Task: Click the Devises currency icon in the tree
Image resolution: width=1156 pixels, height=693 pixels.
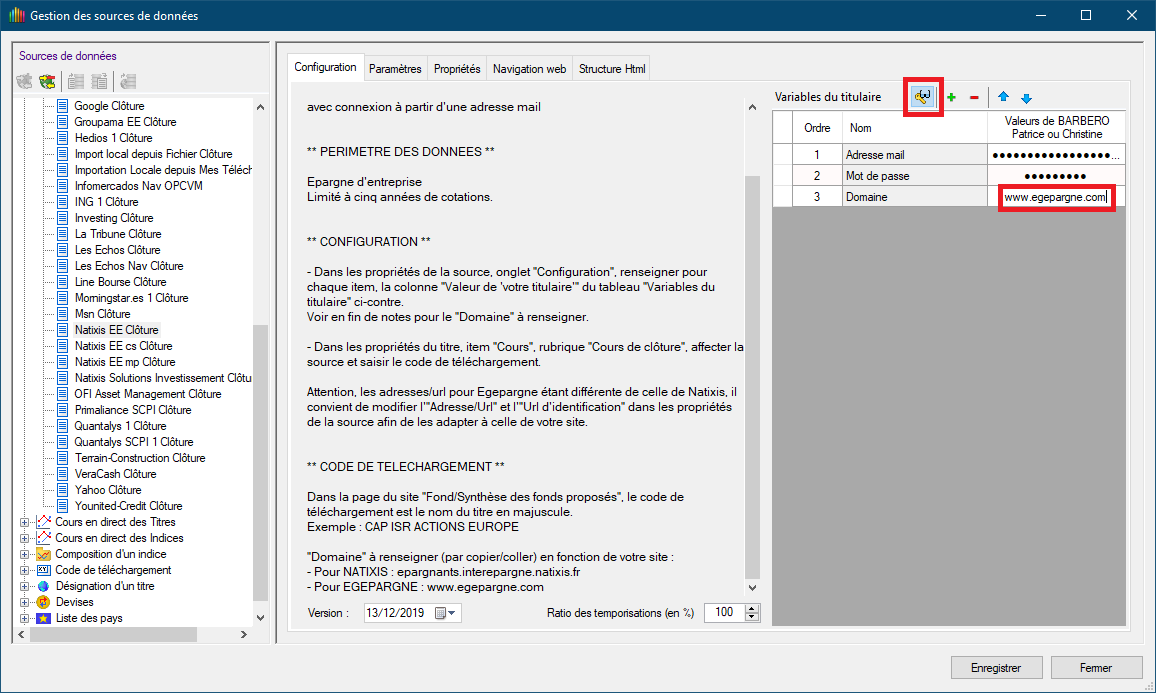Action: (43, 602)
